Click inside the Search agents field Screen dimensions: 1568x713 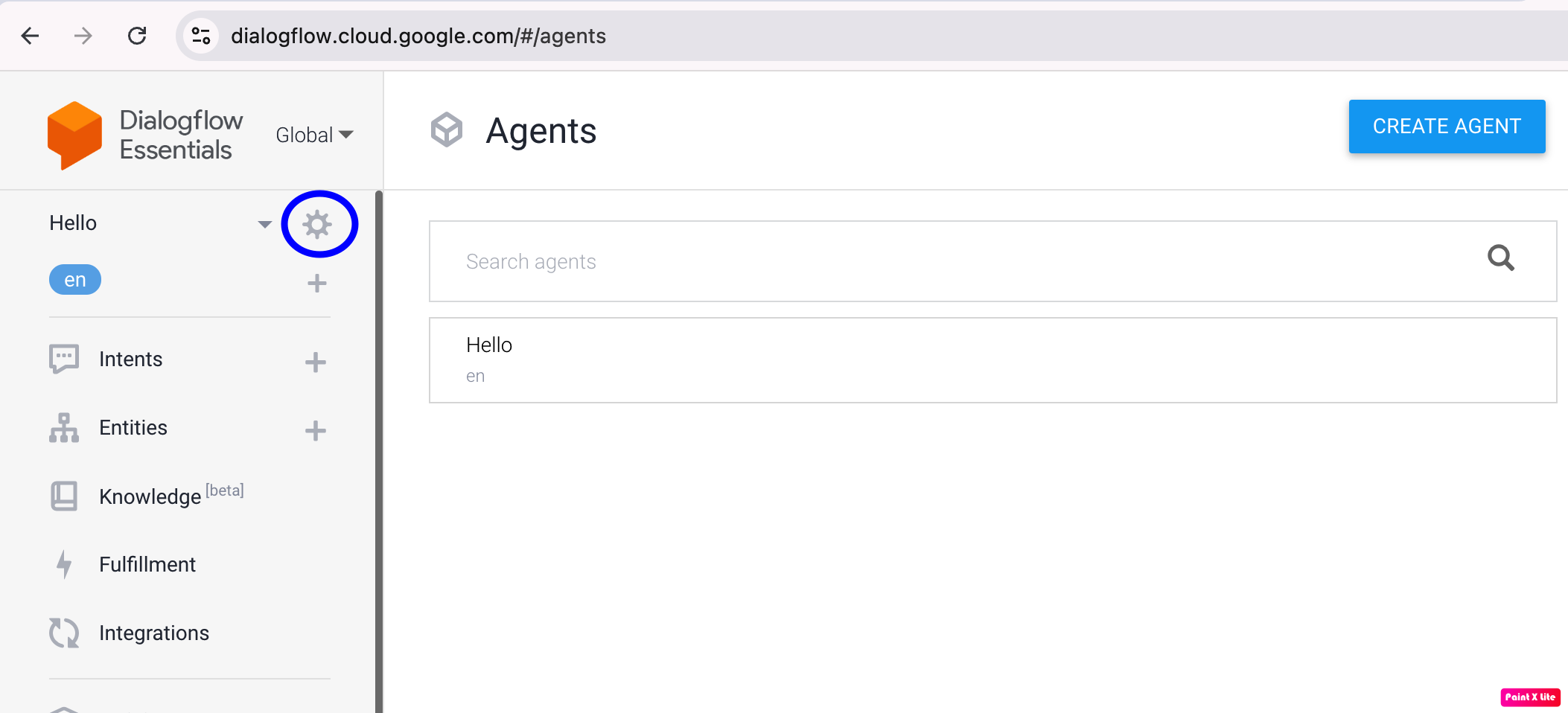point(670,261)
